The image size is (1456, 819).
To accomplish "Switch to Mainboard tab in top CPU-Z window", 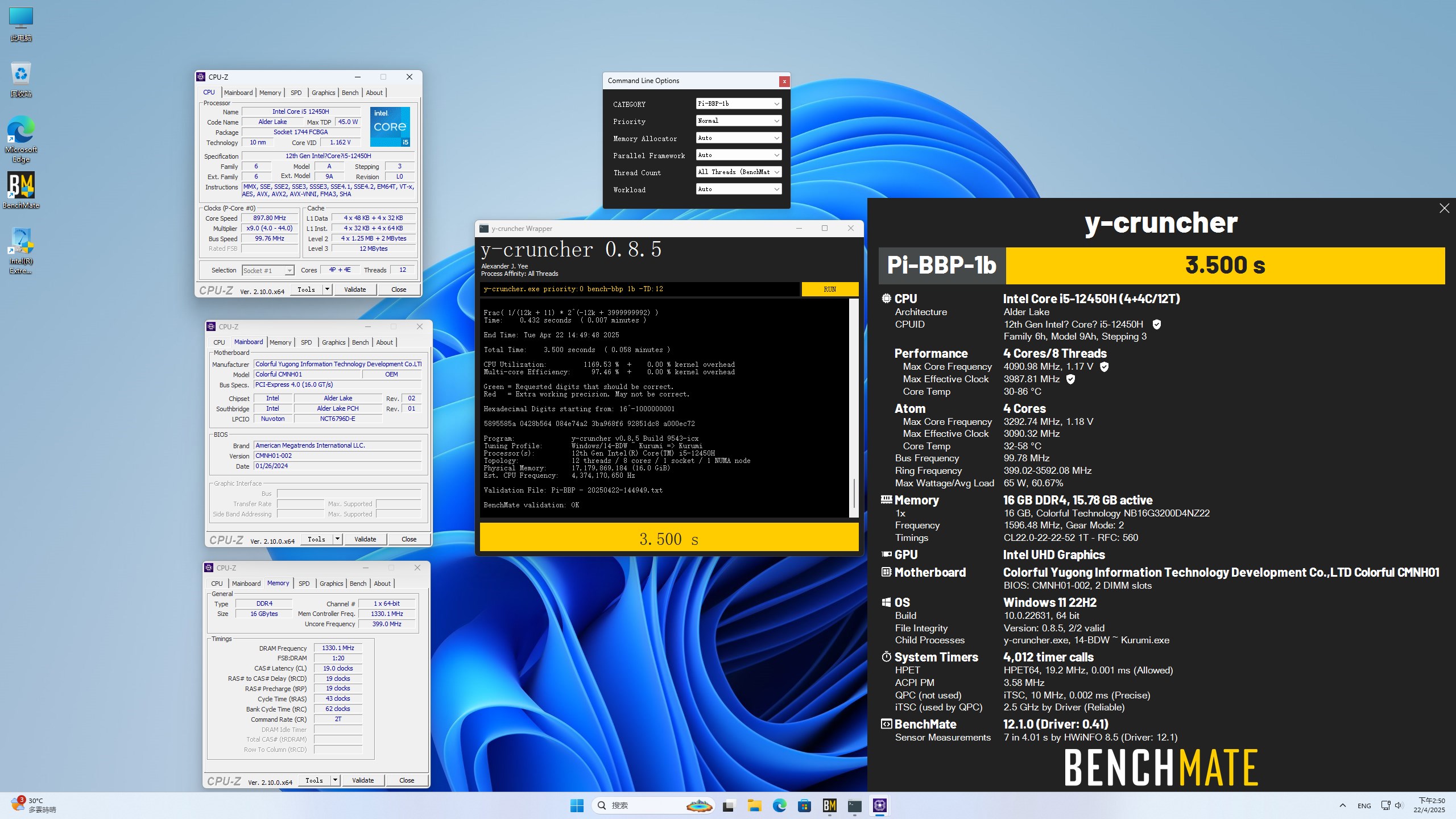I will click(238, 93).
